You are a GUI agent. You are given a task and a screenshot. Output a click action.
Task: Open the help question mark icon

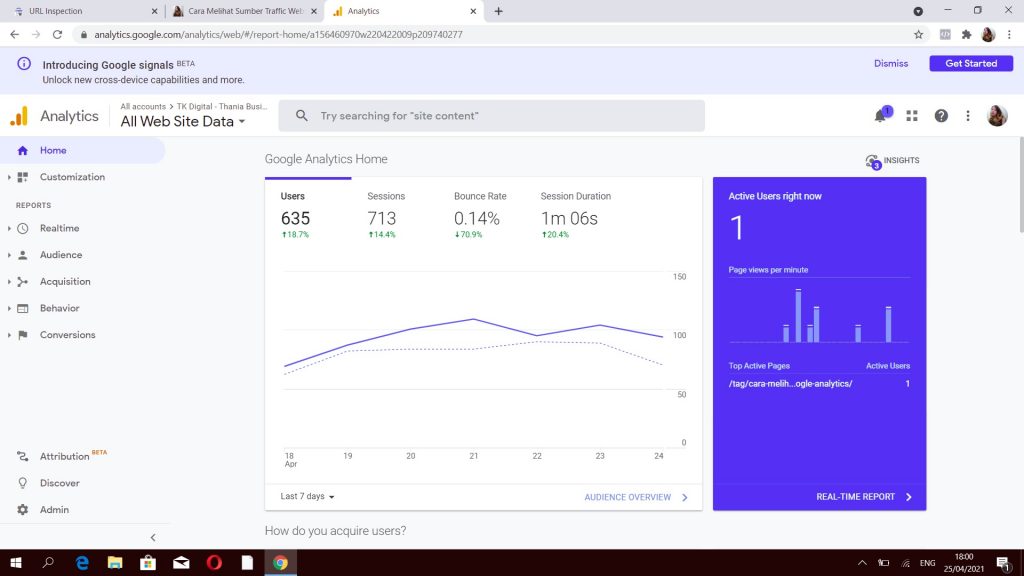click(x=941, y=116)
